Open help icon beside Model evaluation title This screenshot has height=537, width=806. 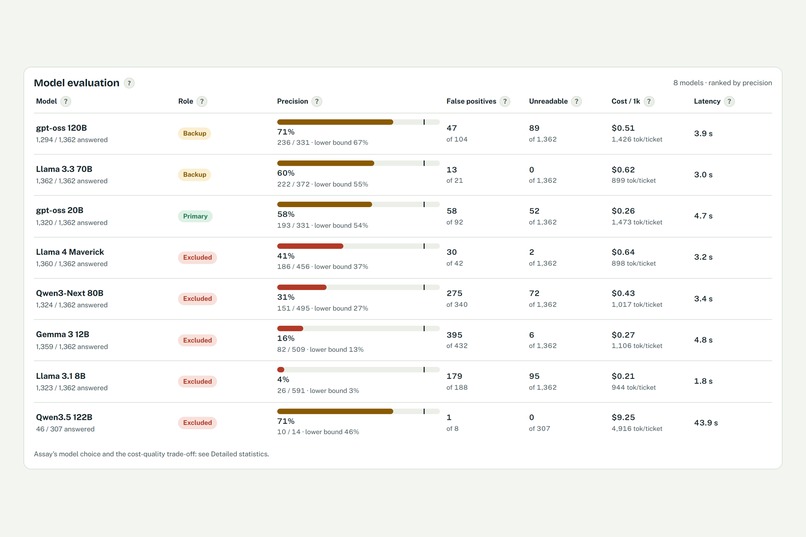pyautogui.click(x=129, y=83)
